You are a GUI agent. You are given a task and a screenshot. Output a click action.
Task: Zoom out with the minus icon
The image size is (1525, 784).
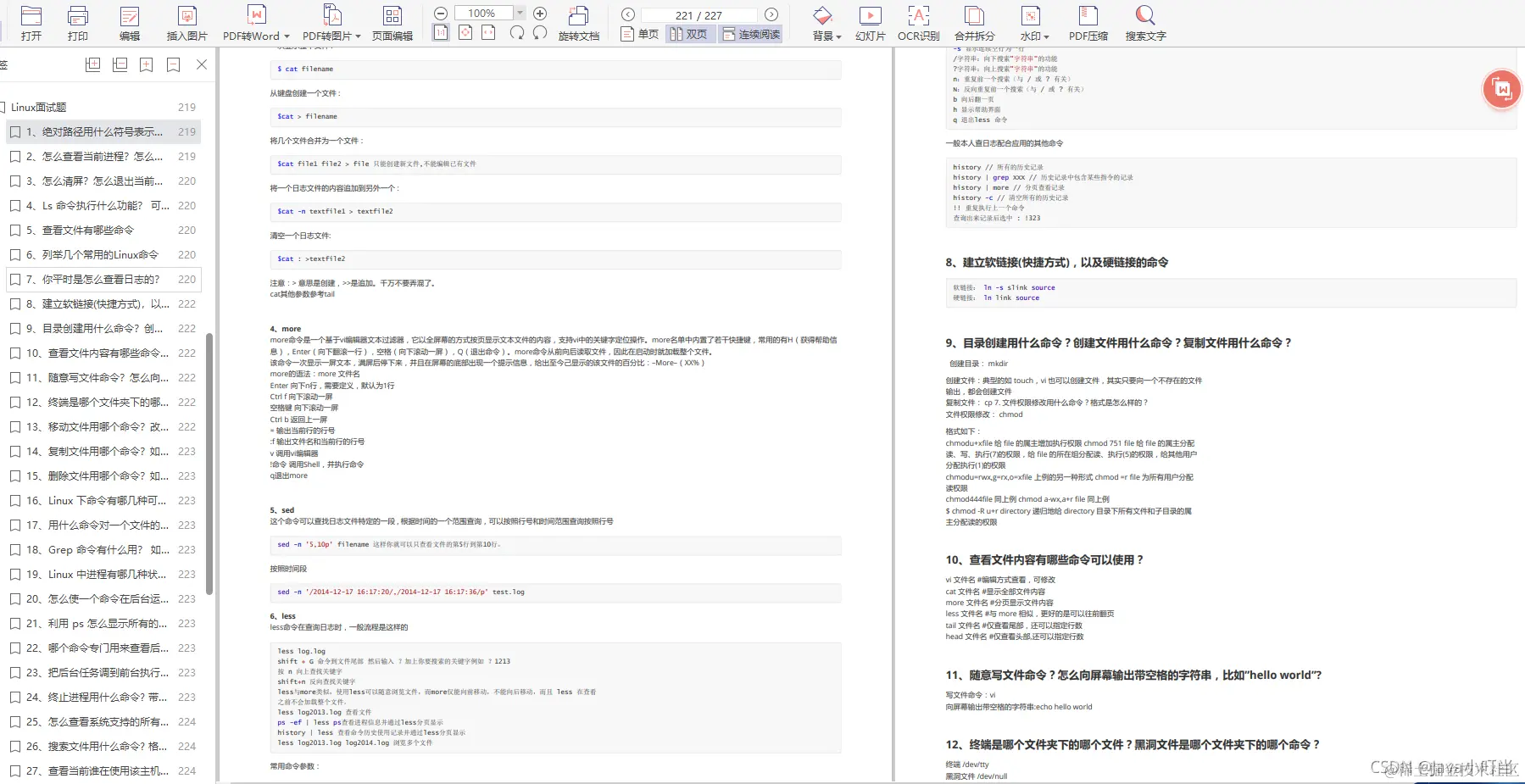[441, 14]
